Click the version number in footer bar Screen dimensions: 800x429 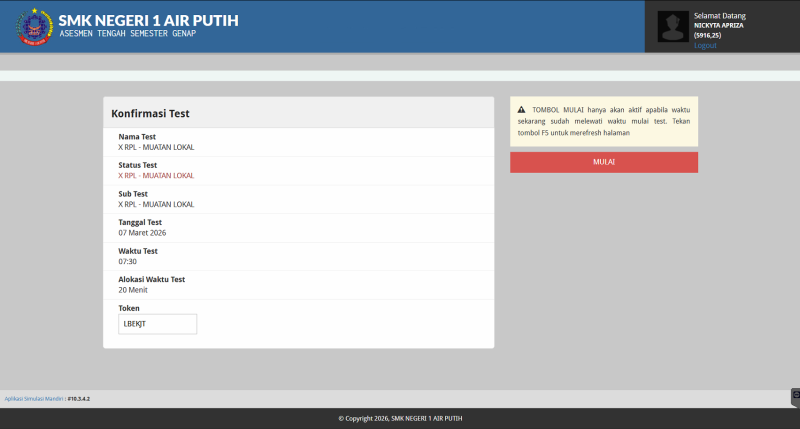pyautogui.click(x=80, y=398)
